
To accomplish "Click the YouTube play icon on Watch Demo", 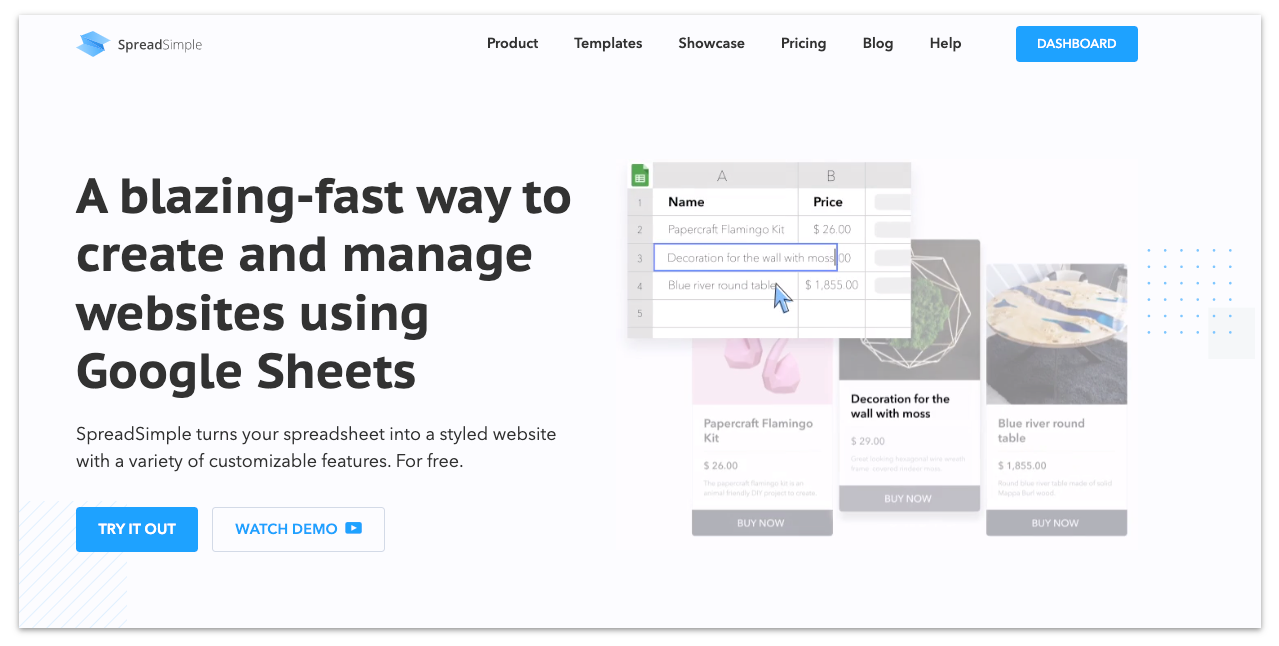I will [351, 529].
